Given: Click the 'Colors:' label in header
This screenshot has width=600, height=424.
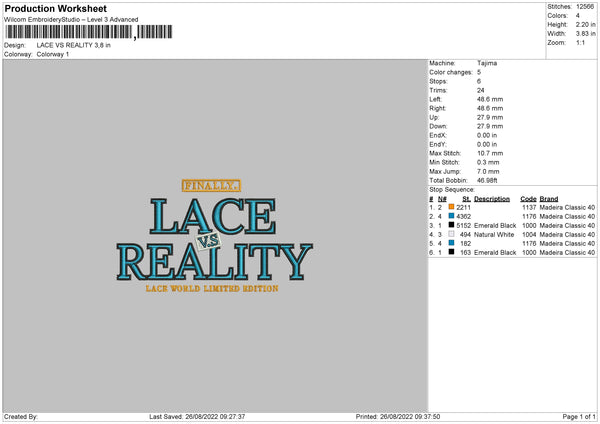Looking at the screenshot, I should [557, 16].
